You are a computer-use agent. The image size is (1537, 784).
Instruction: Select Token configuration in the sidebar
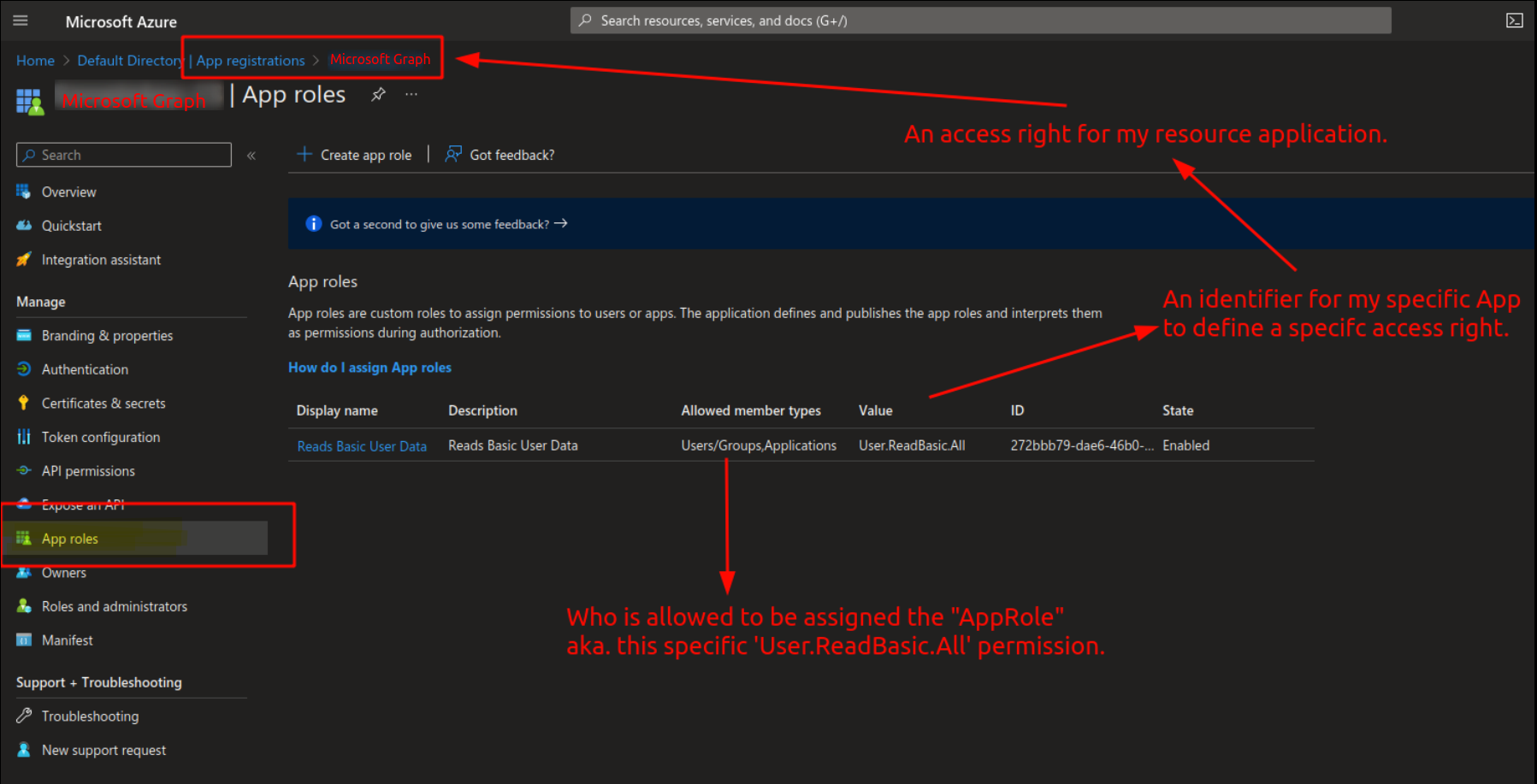point(100,437)
